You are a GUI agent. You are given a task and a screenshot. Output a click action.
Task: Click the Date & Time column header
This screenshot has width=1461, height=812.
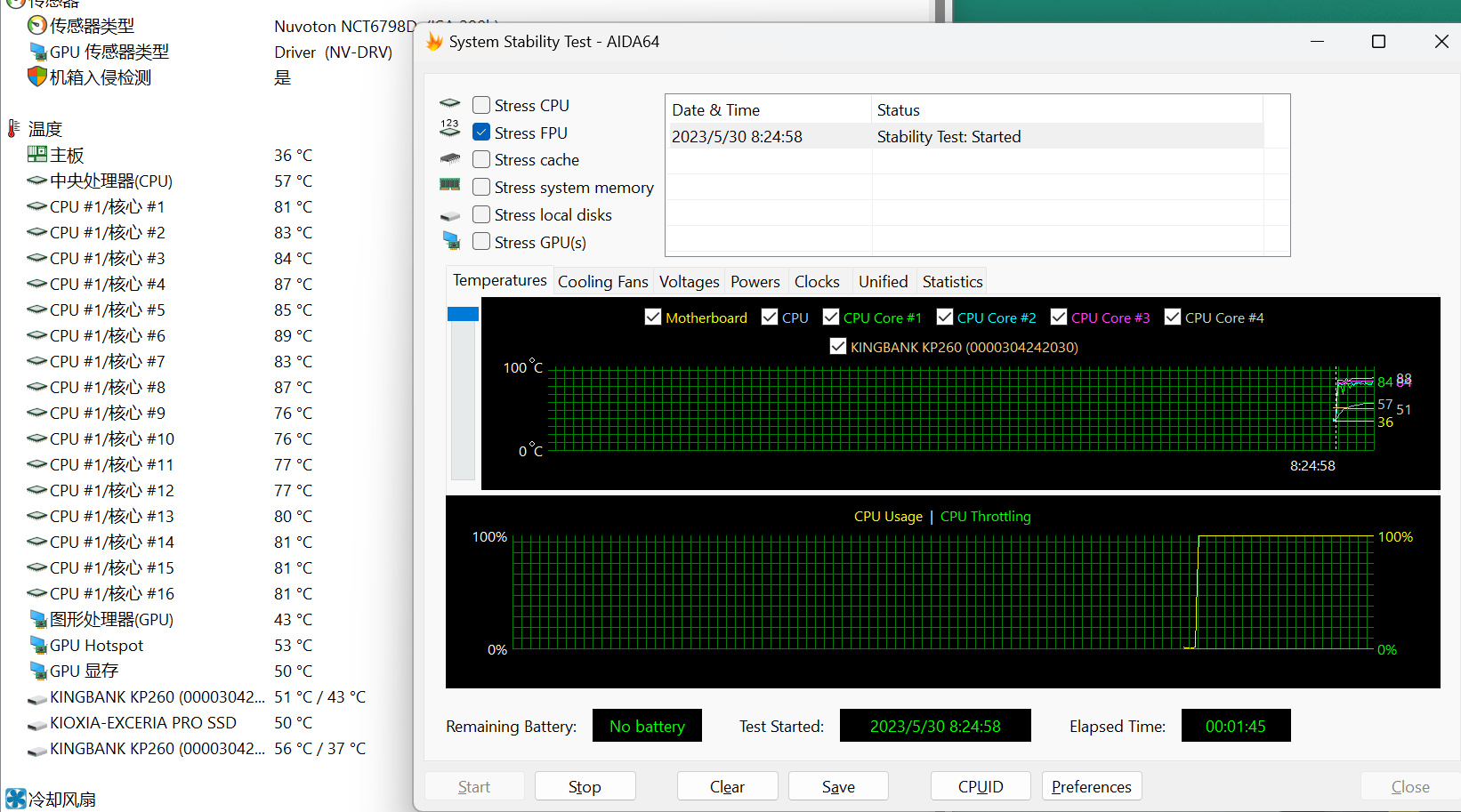click(x=769, y=109)
